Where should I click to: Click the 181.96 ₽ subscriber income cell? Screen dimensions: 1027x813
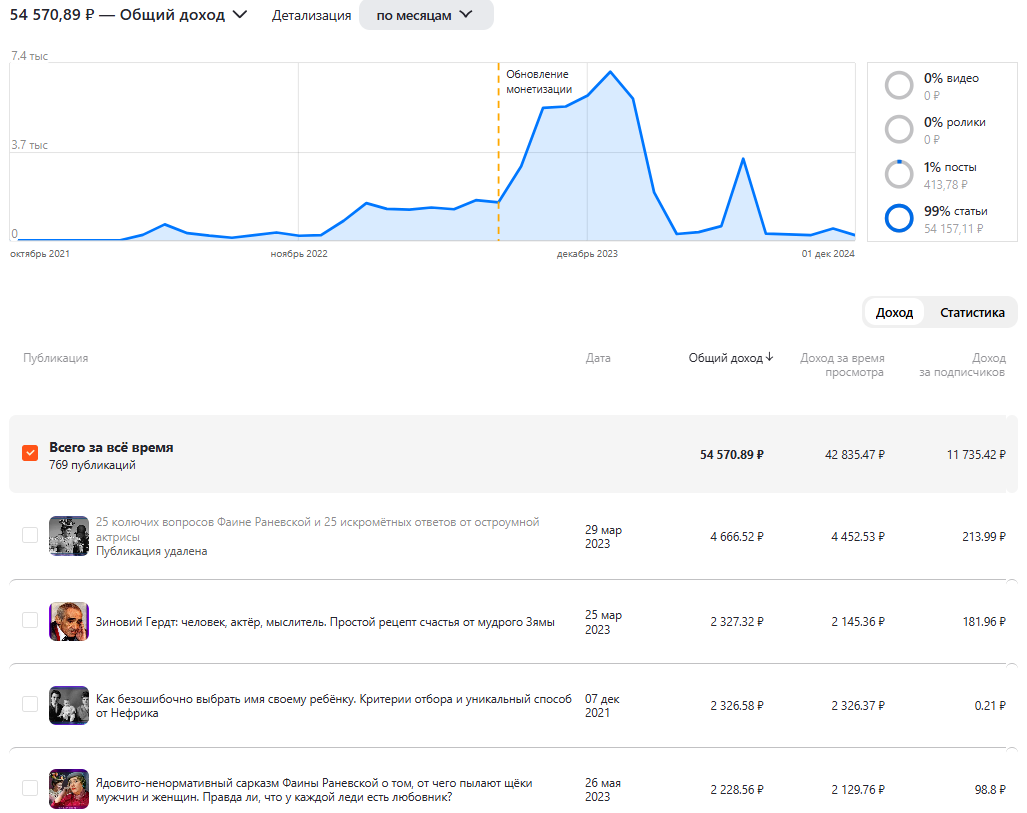tap(984, 622)
